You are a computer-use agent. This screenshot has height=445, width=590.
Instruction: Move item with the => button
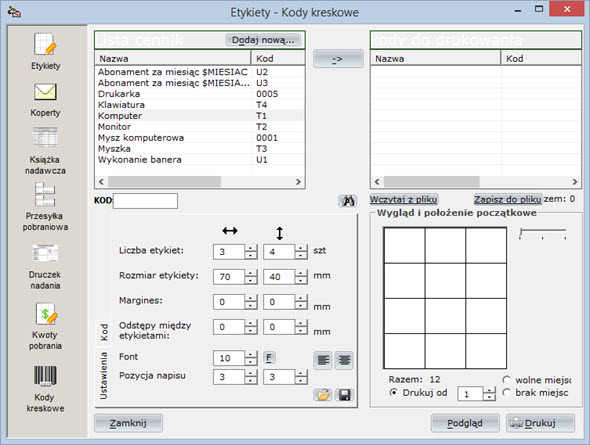[338, 59]
